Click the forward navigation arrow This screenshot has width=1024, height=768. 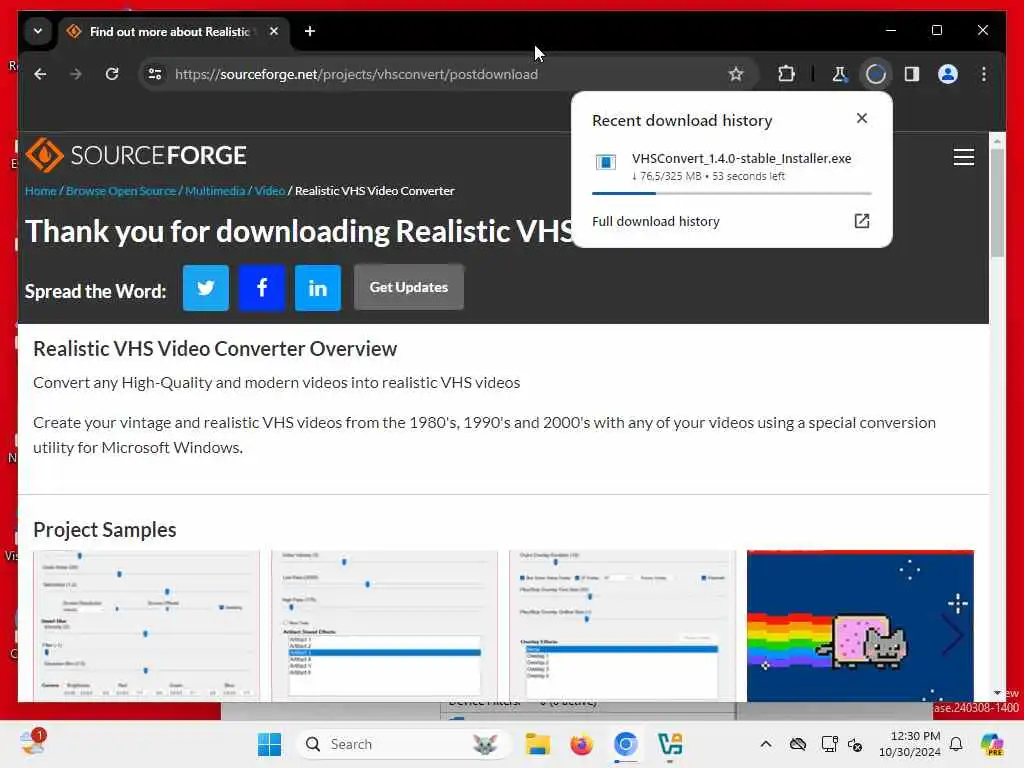[76, 74]
